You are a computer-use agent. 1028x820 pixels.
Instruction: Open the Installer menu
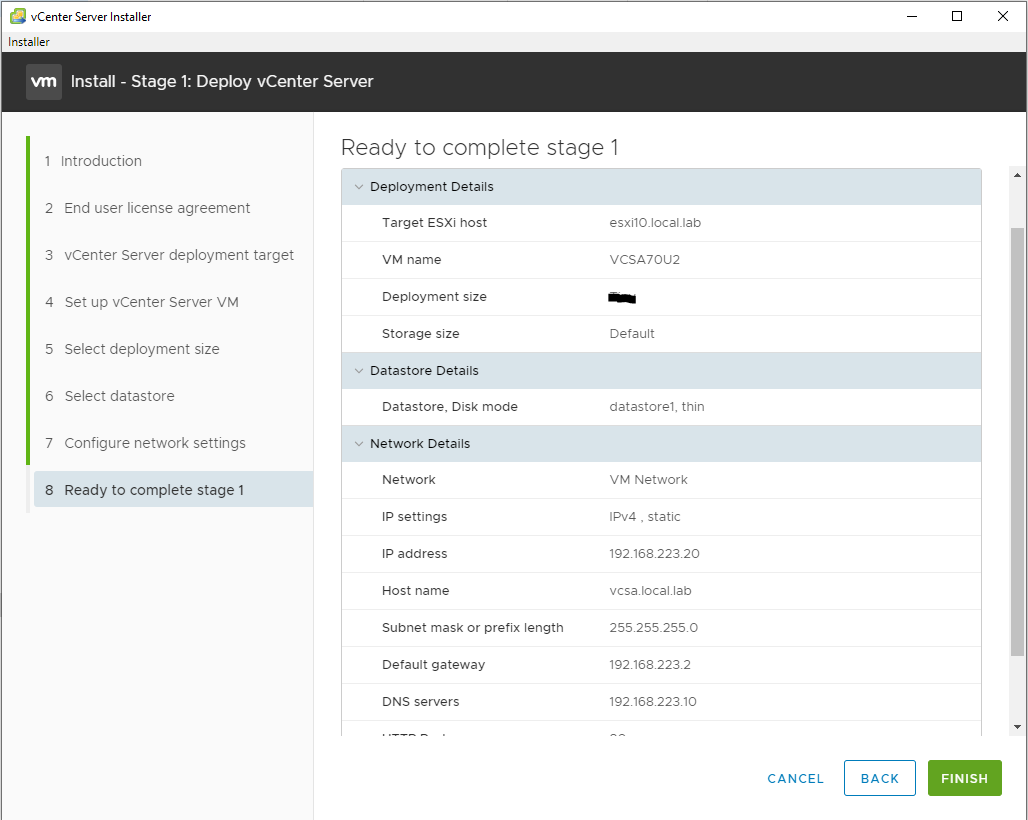click(x=29, y=42)
